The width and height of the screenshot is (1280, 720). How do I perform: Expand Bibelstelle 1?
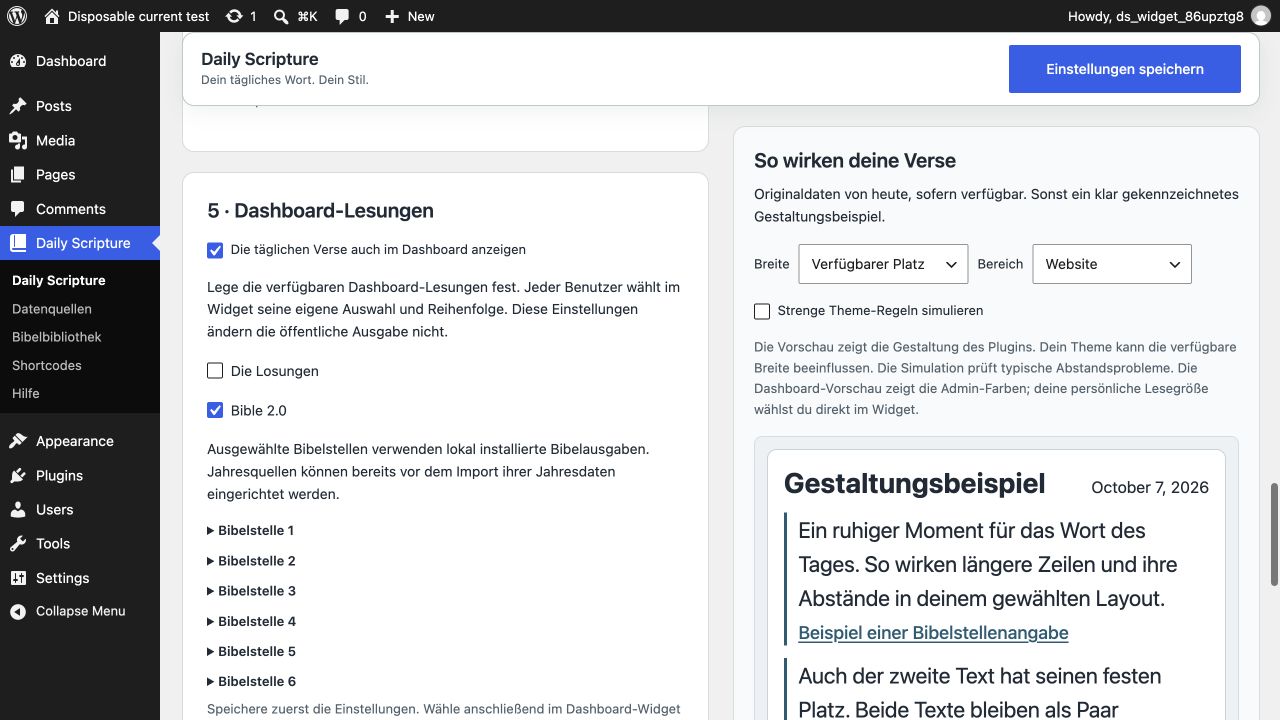click(251, 531)
